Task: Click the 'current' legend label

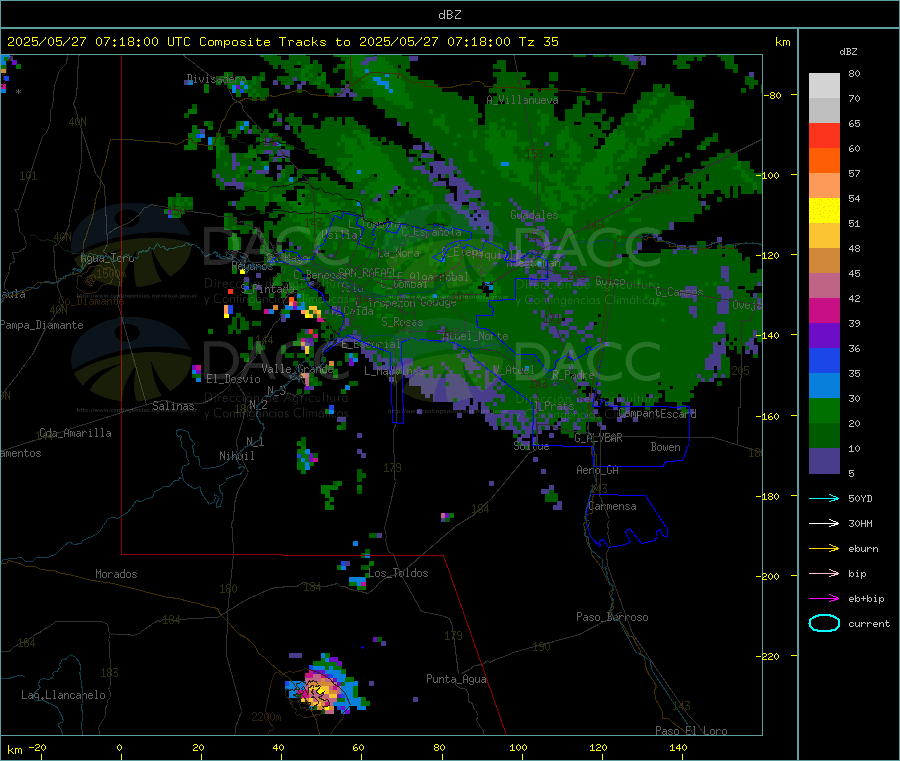Action: click(x=868, y=623)
